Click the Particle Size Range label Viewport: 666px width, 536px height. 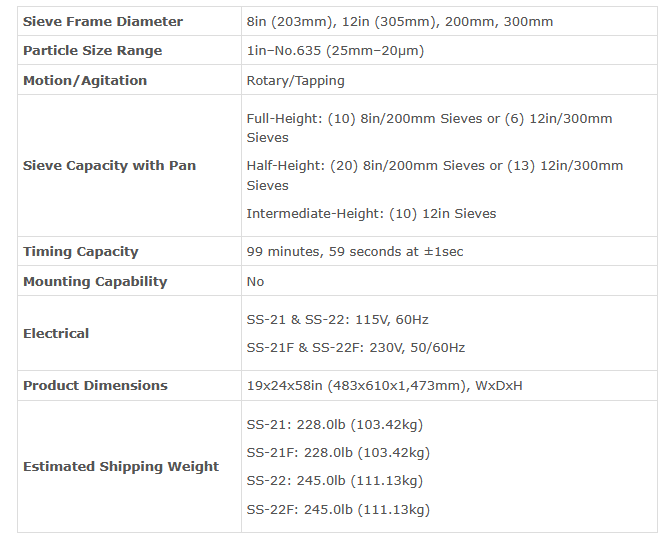pos(92,50)
